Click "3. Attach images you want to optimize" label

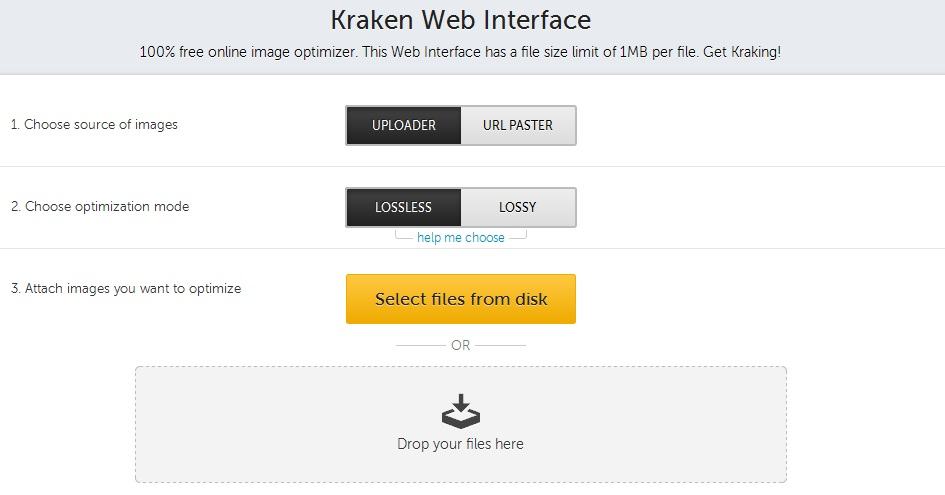[x=126, y=288]
